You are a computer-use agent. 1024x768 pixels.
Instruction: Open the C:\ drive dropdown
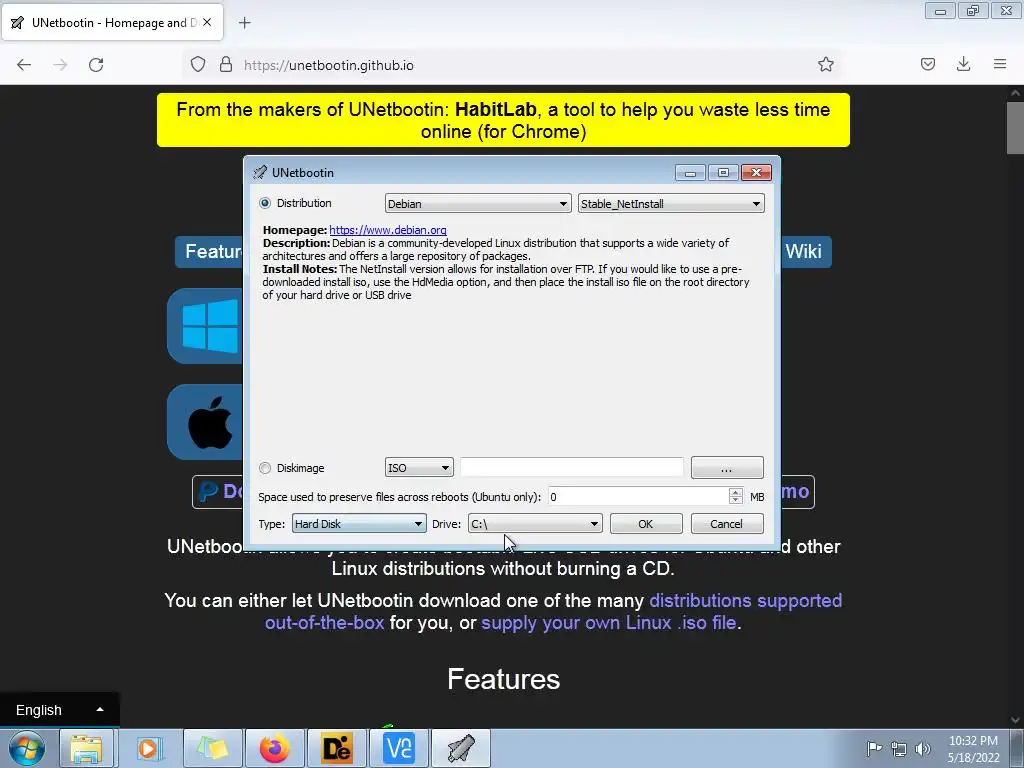point(535,524)
